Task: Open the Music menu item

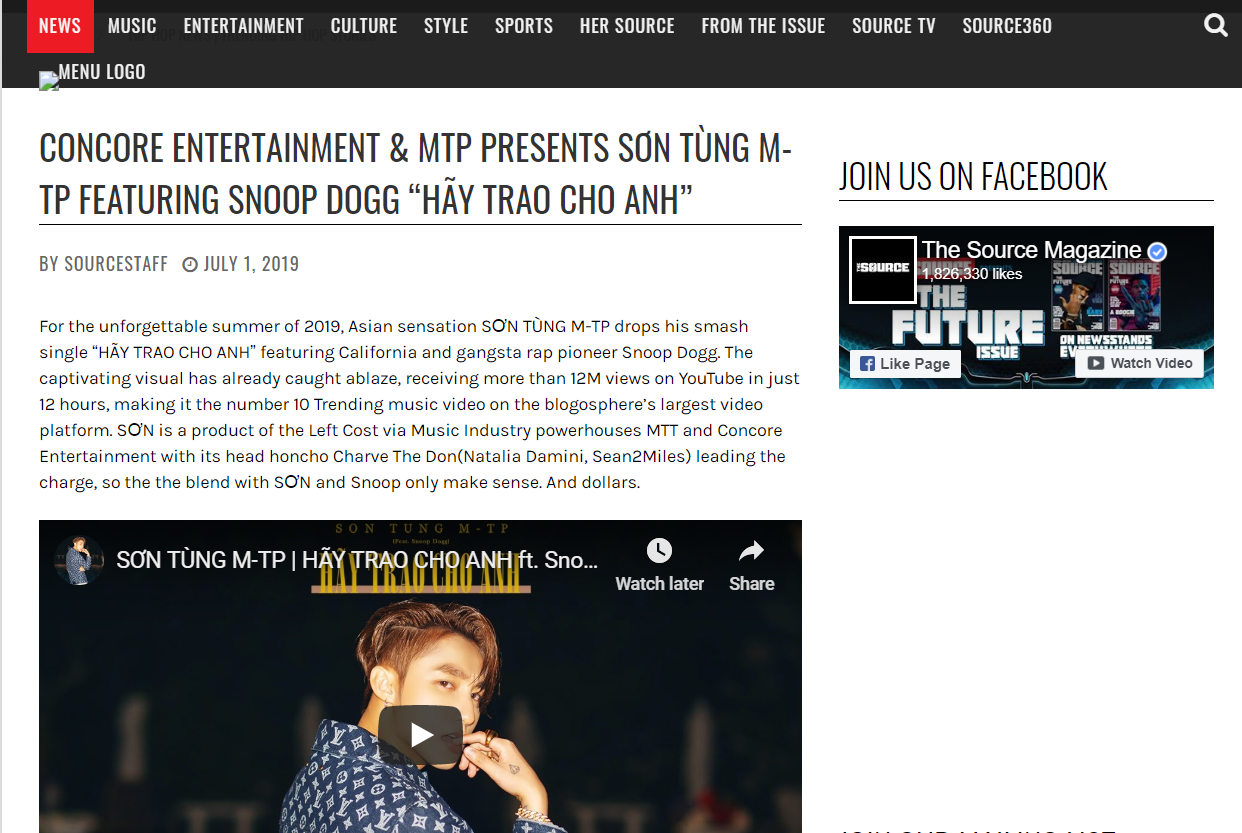Action: click(132, 26)
